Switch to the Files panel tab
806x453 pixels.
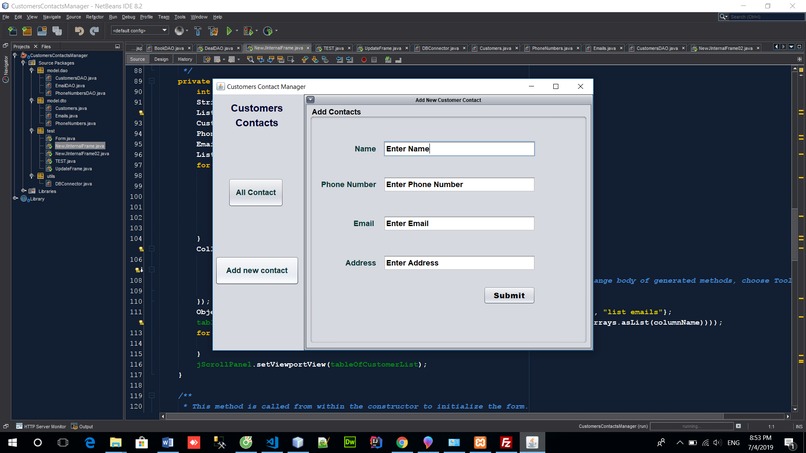click(46, 47)
